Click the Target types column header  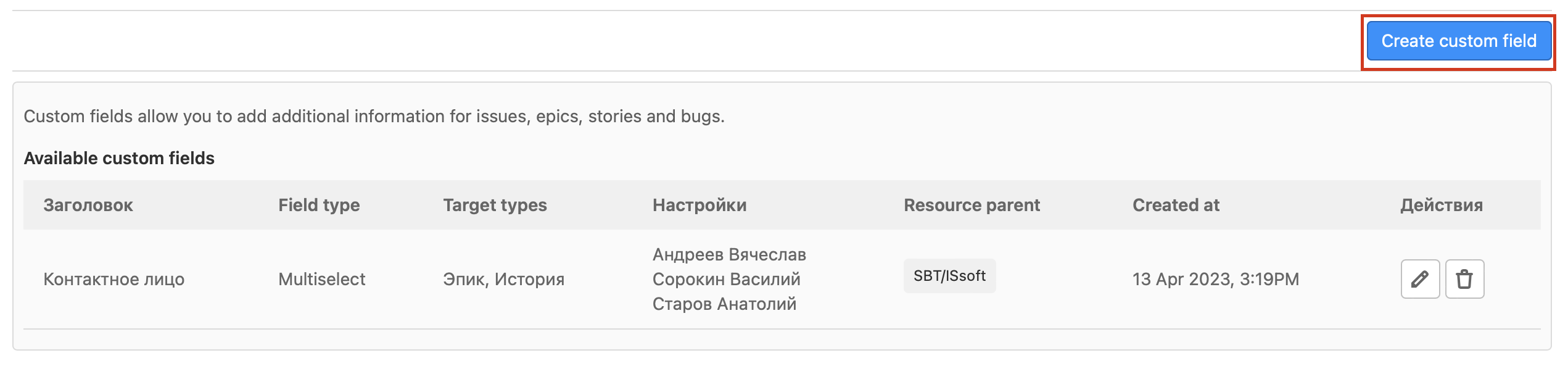(x=495, y=205)
